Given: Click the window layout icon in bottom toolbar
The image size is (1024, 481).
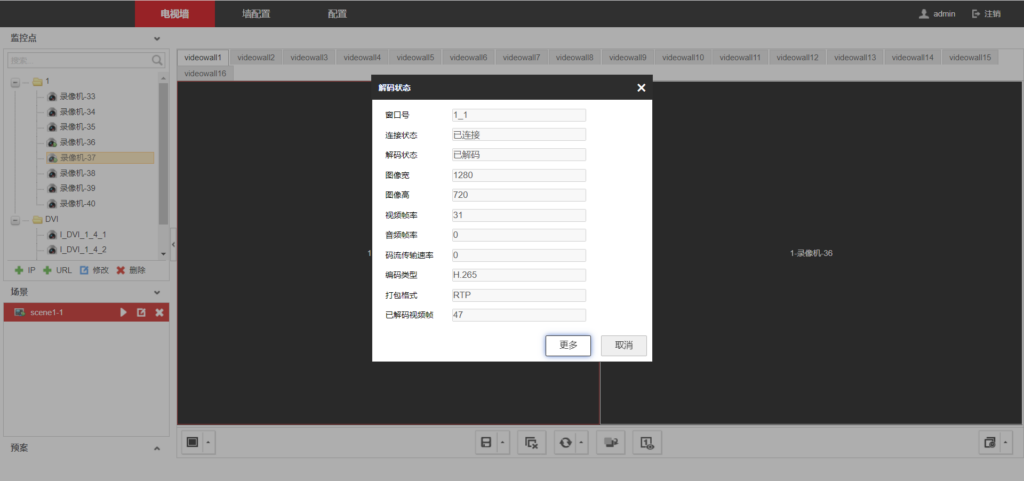Looking at the screenshot, I should coord(193,442).
